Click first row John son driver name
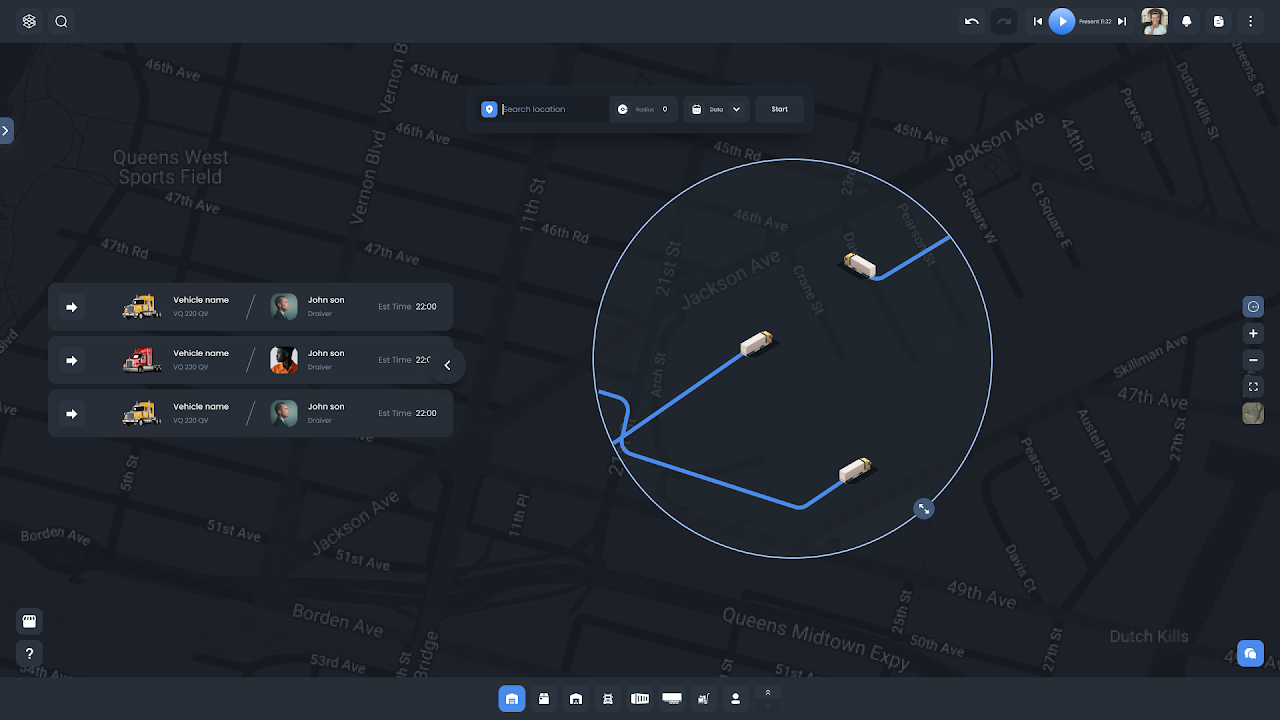 (x=326, y=300)
